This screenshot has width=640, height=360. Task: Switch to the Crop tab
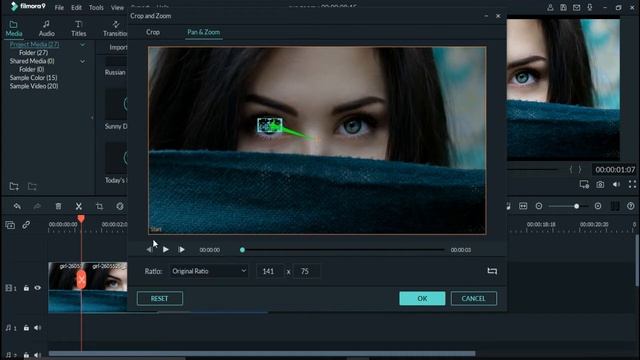point(153,32)
